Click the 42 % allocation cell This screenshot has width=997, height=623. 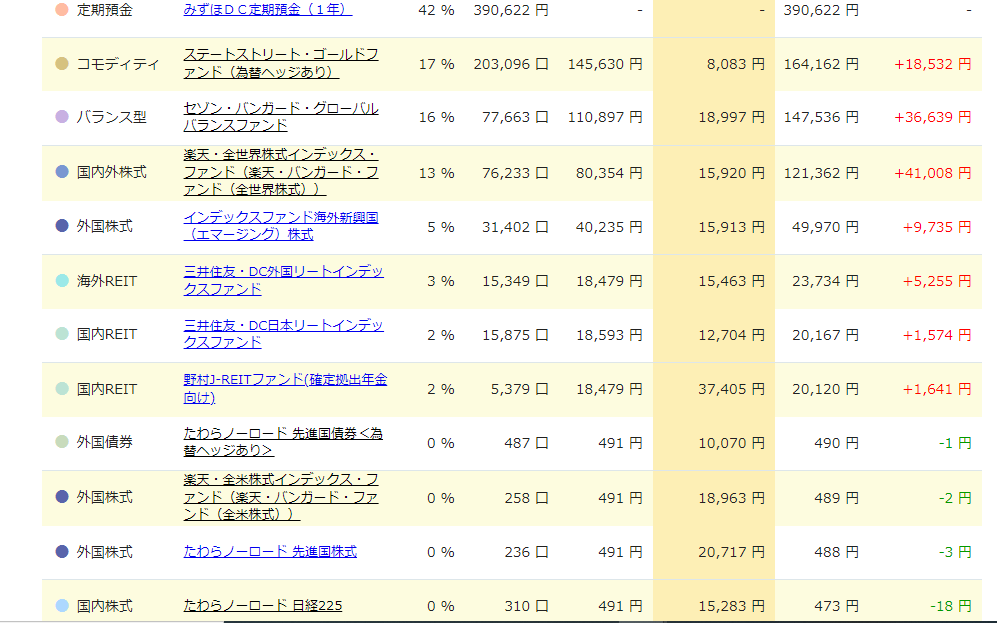(x=436, y=10)
